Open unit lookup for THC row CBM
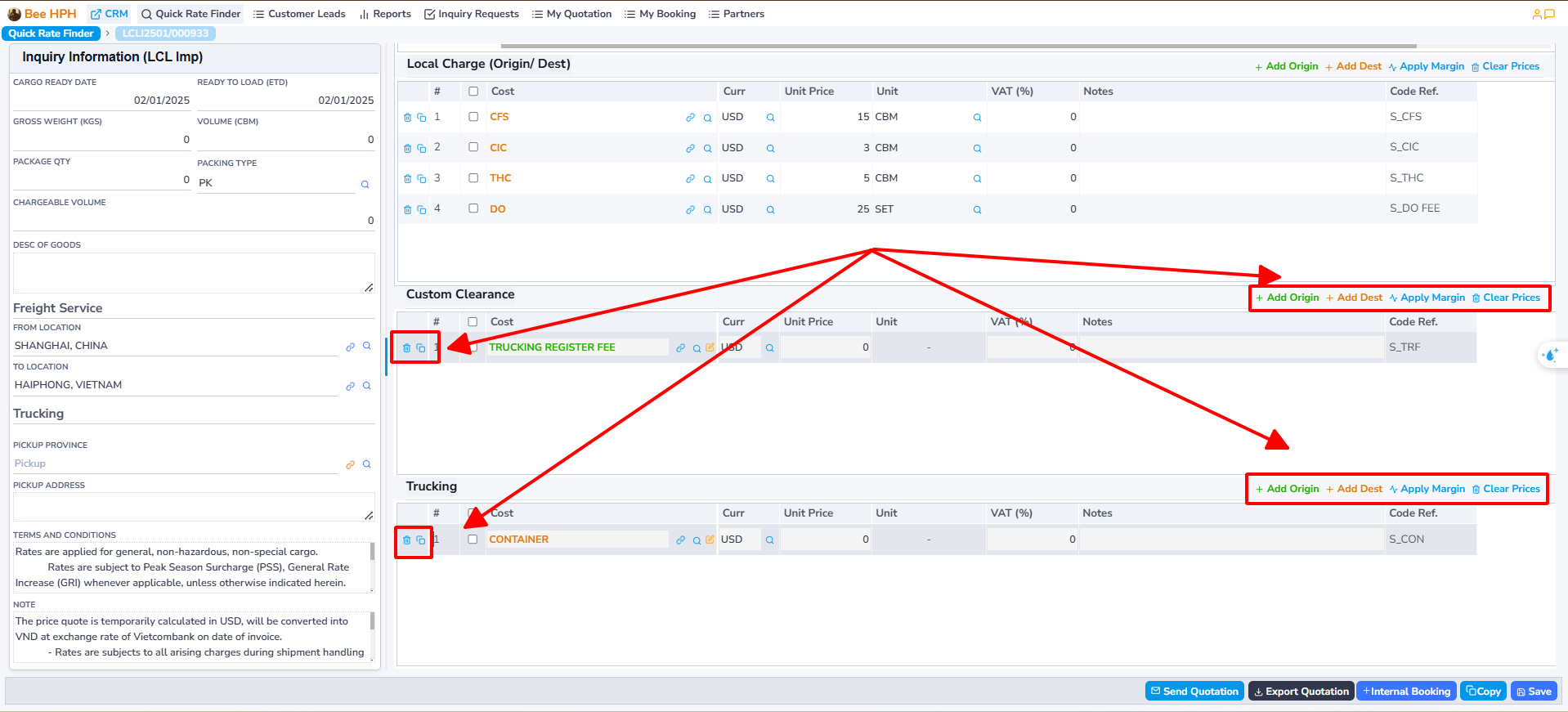 point(977,179)
